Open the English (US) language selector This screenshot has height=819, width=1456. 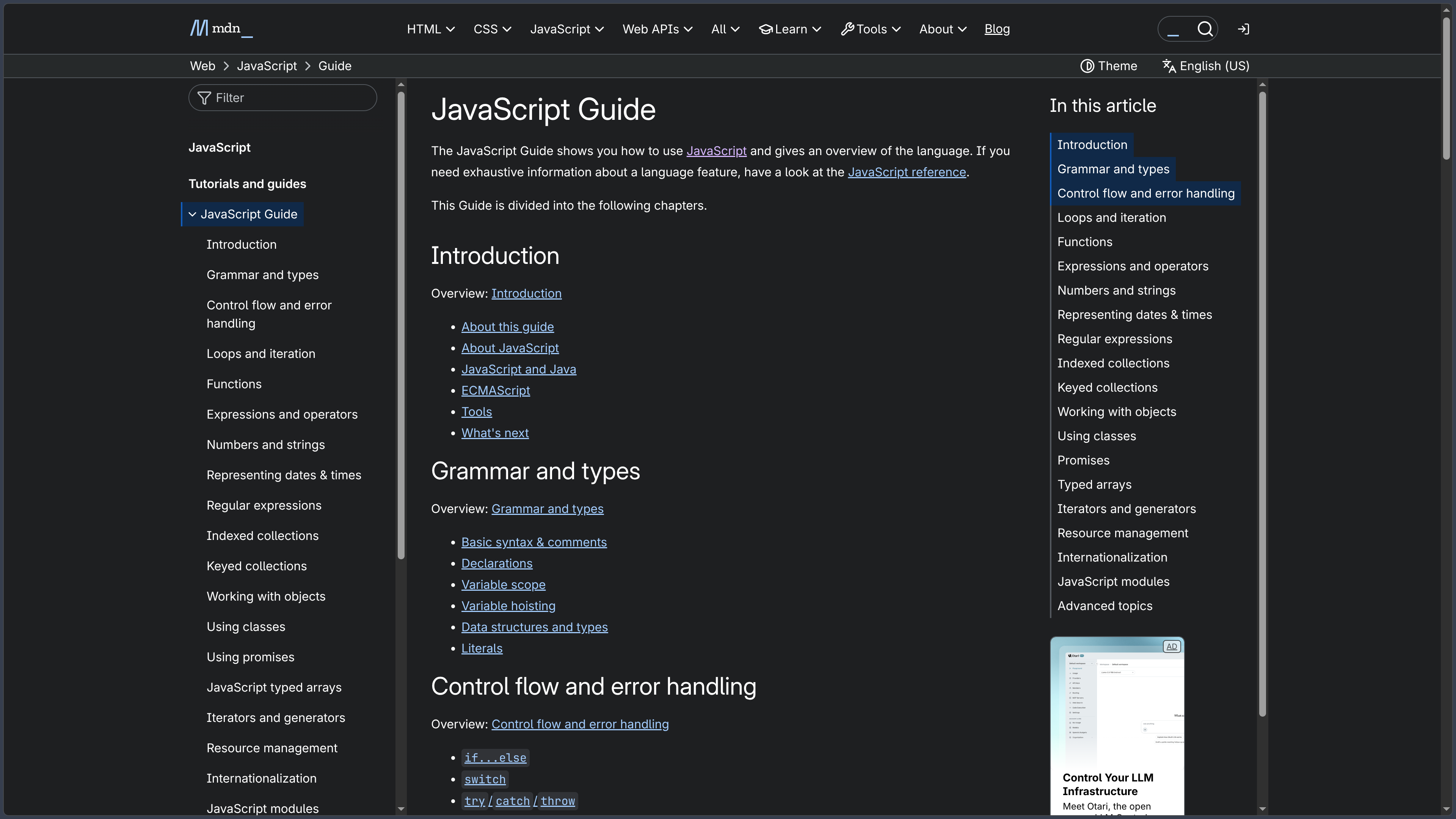point(1206,66)
